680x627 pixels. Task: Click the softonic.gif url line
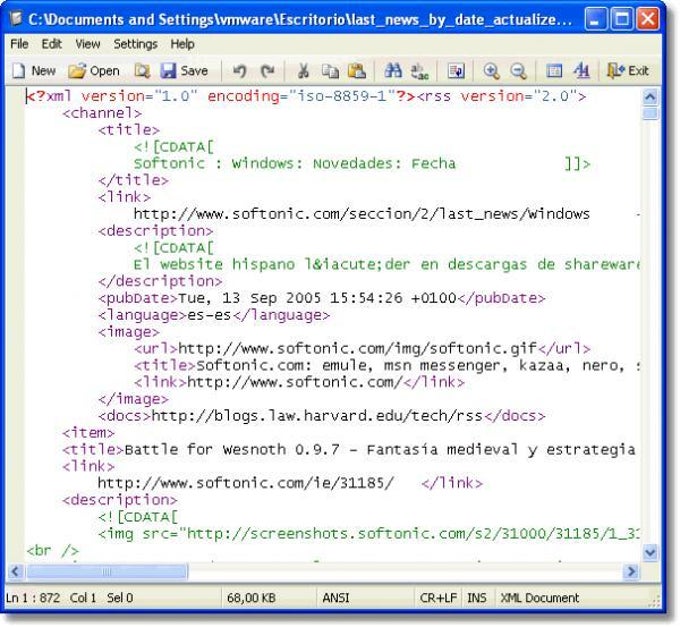coord(362,349)
